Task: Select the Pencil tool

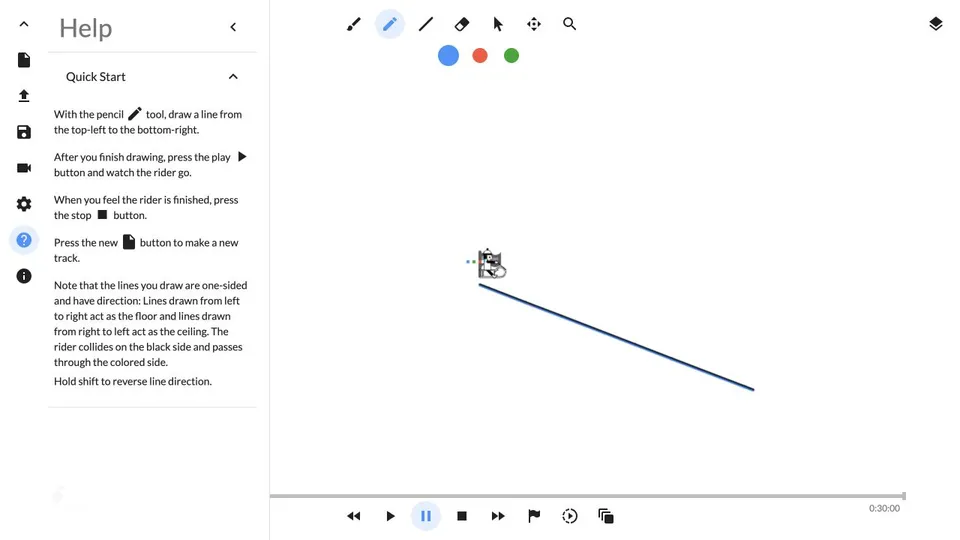Action: (389, 24)
